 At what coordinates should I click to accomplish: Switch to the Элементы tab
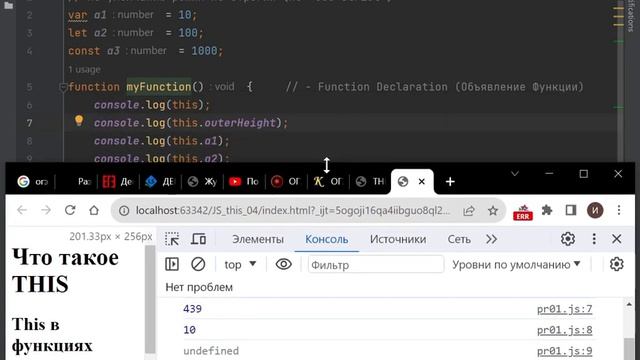point(258,239)
